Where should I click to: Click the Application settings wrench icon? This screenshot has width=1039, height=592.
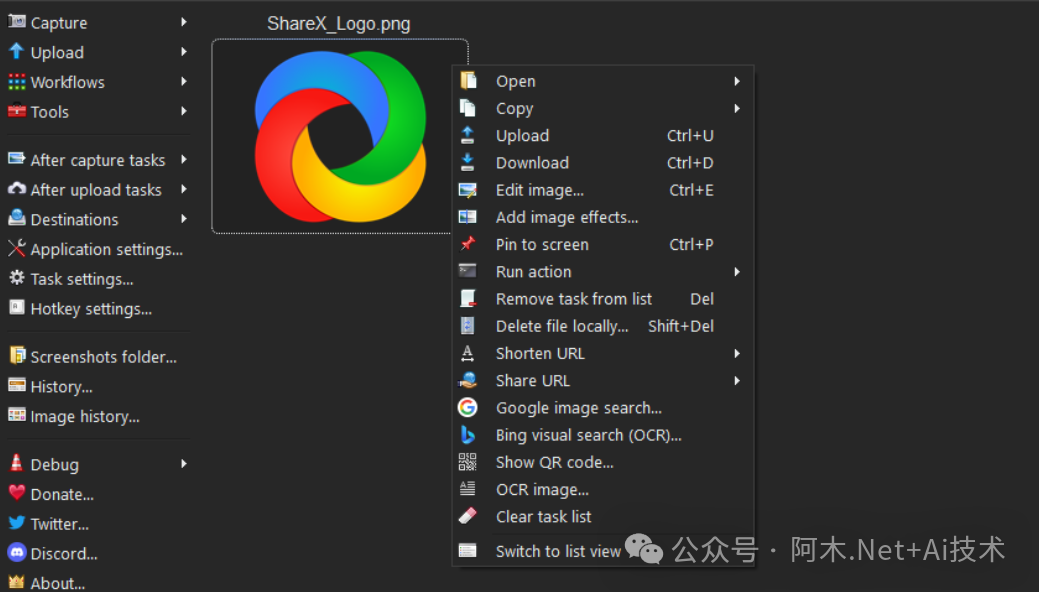(x=17, y=248)
